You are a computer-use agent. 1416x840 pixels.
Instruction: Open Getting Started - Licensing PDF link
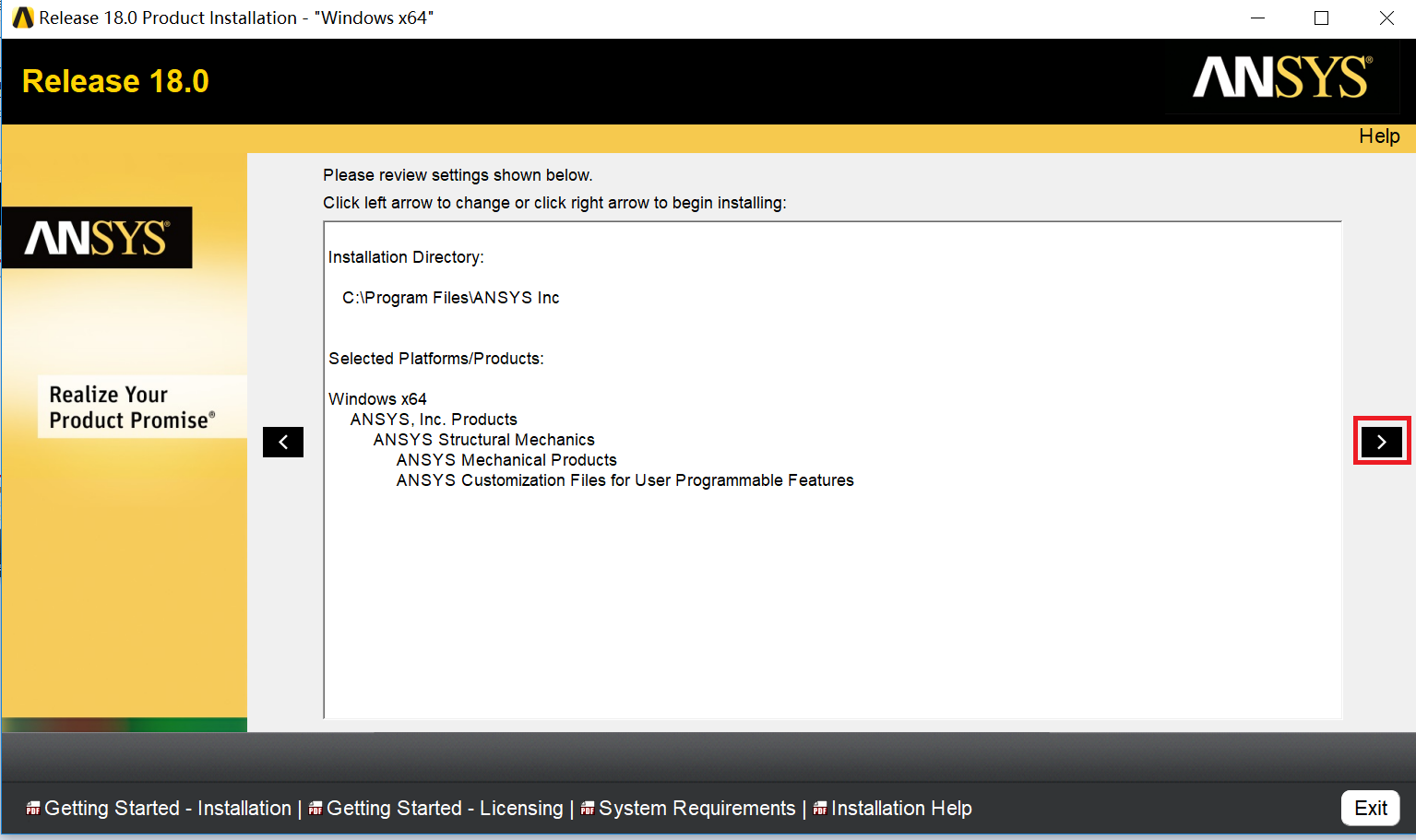pyautogui.click(x=445, y=809)
